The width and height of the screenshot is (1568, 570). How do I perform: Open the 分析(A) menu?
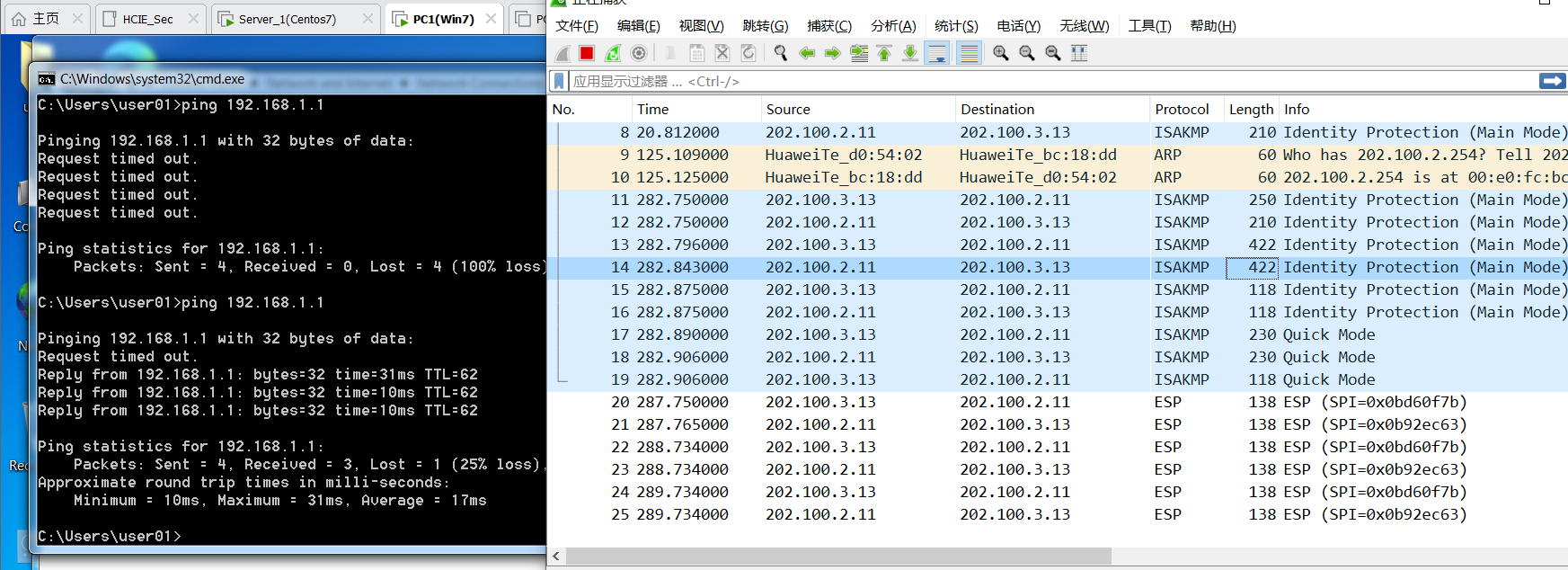pyautogui.click(x=893, y=26)
